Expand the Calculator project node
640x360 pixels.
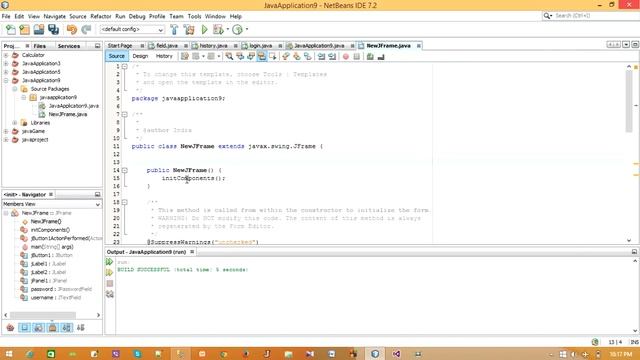[x=6, y=55]
